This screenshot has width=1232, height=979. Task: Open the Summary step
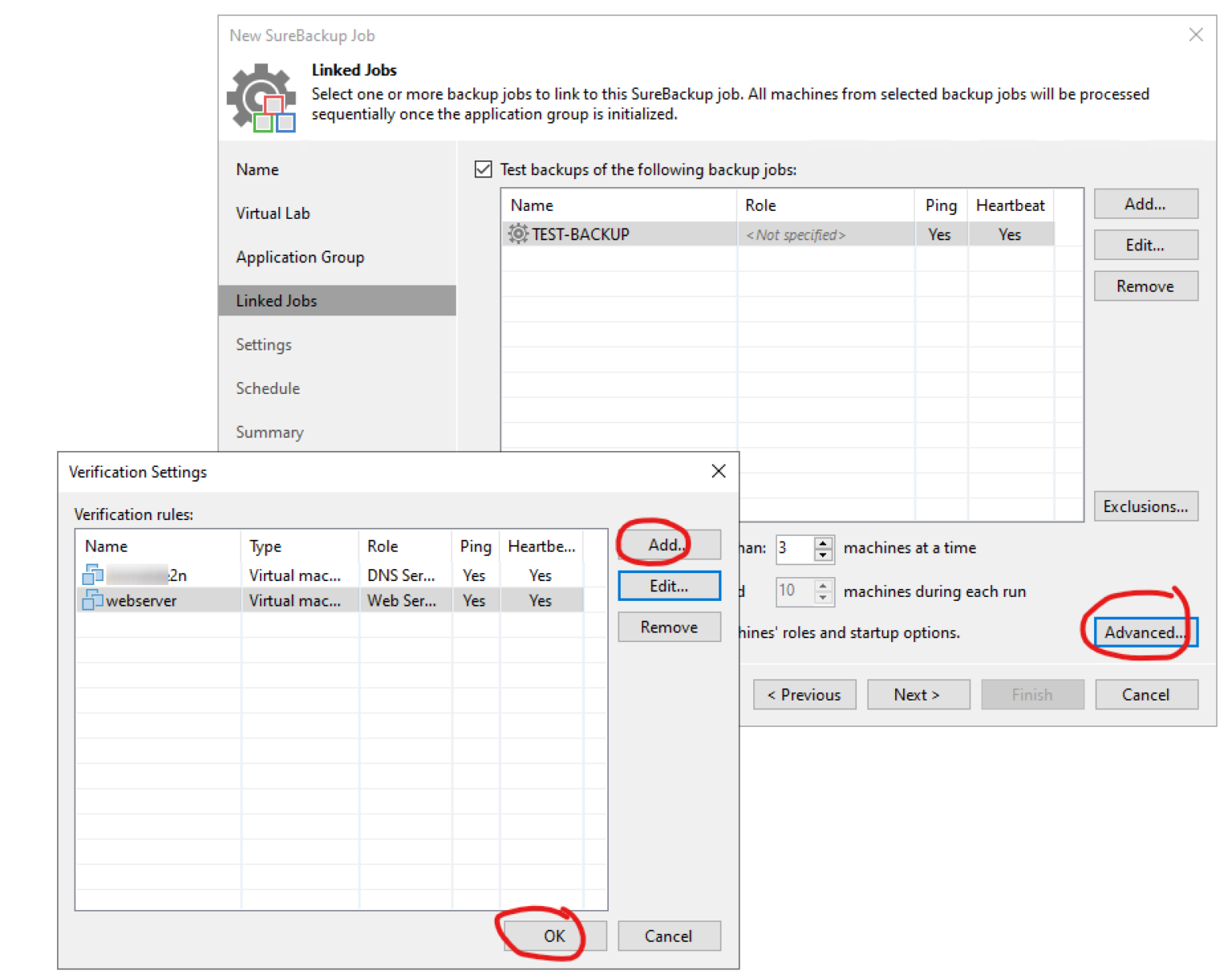[x=269, y=432]
